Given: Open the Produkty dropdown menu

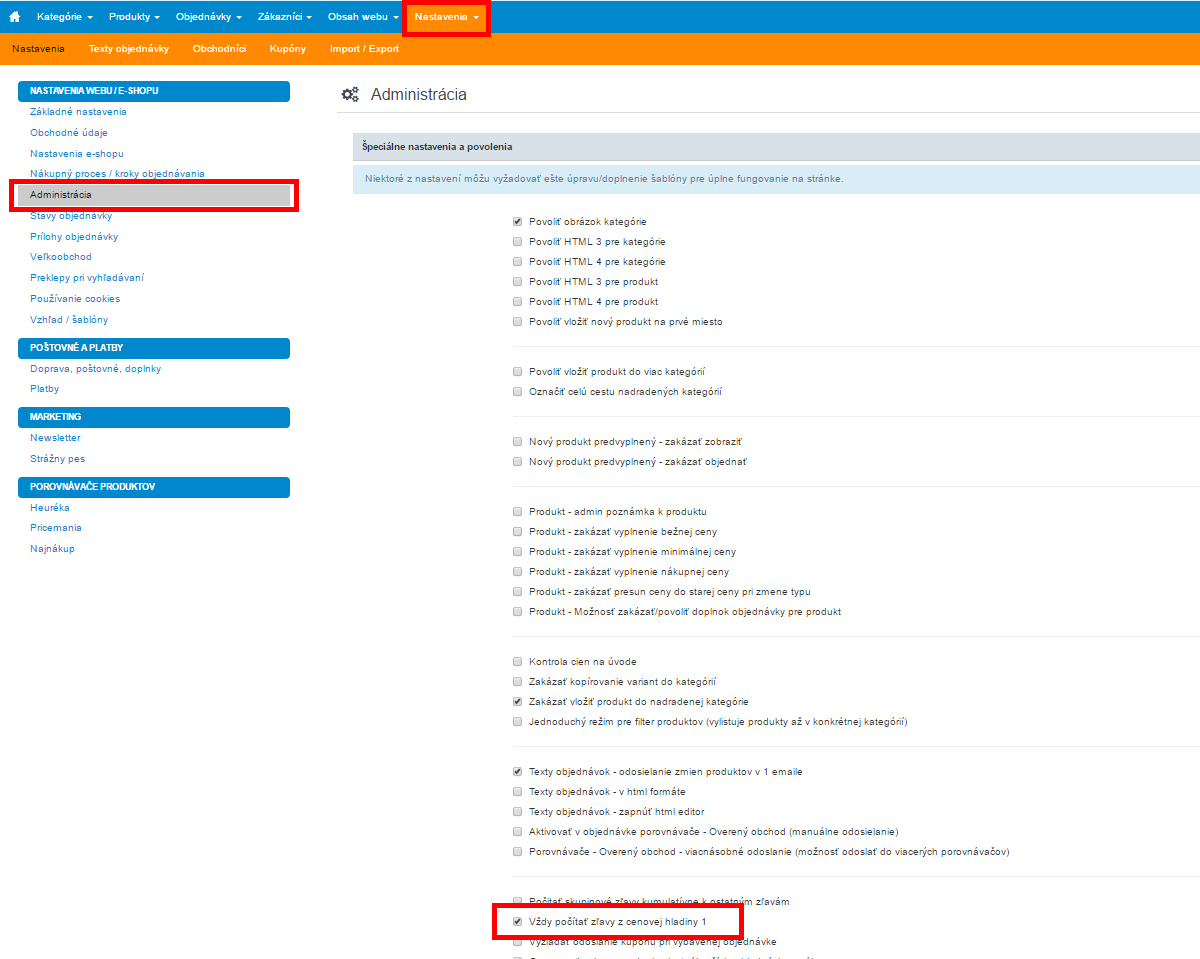Looking at the screenshot, I should click(x=134, y=17).
